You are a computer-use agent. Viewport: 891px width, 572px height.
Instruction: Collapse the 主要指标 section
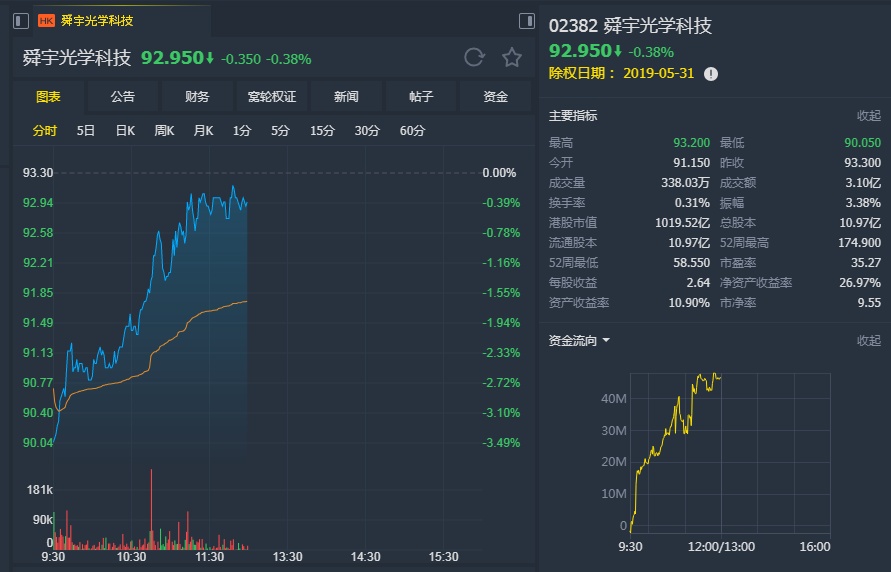click(x=868, y=116)
